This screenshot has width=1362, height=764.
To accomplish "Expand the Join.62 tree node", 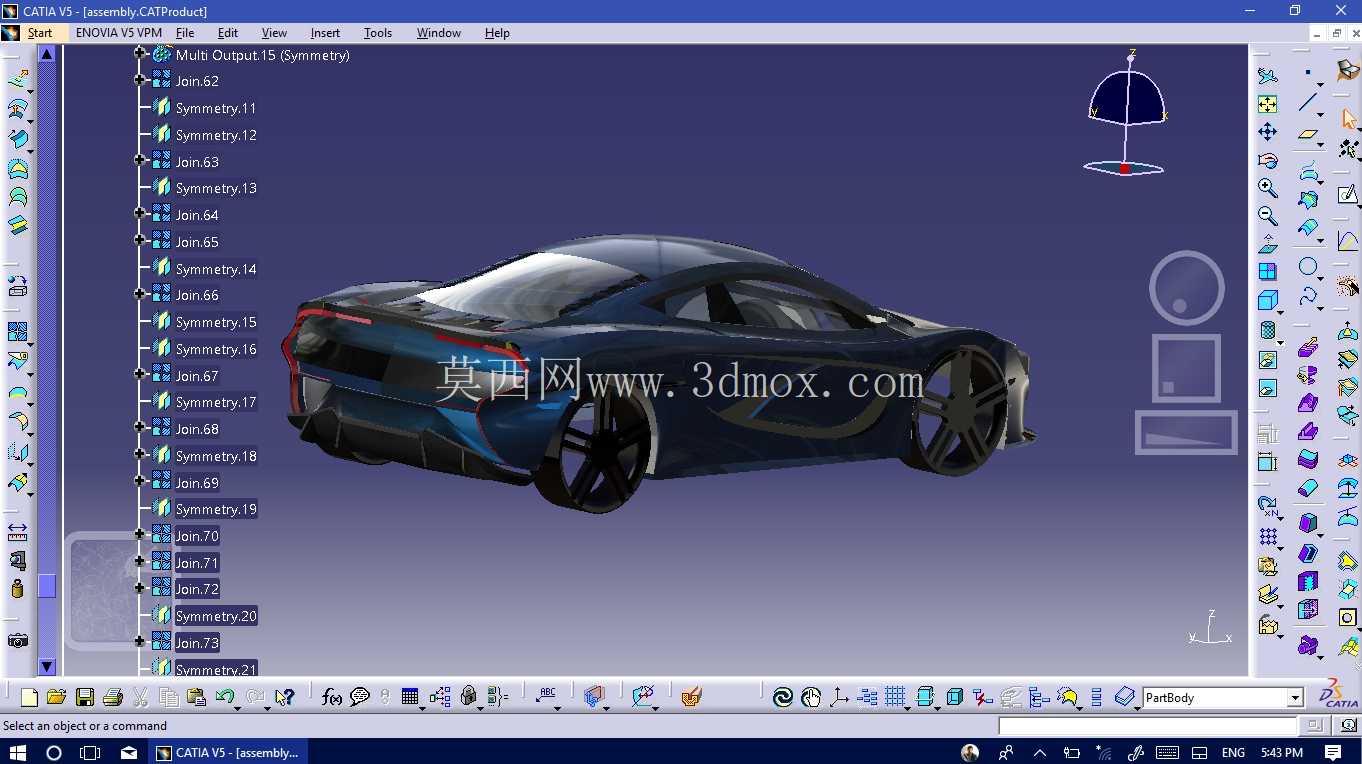I will pos(140,81).
